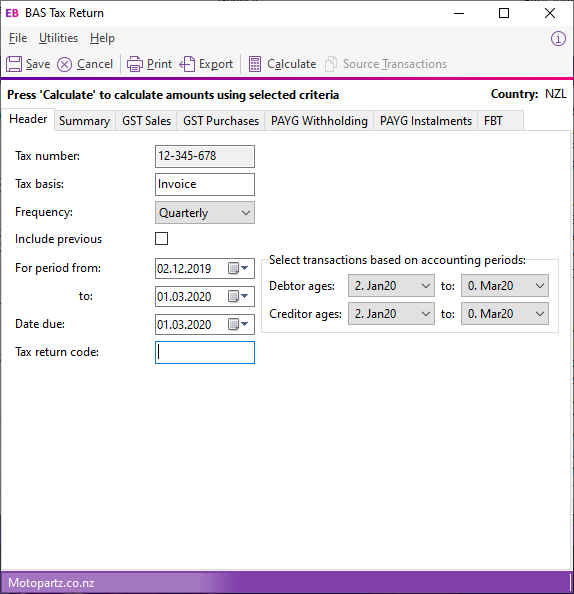Tick the Include previous checkbox
The height and width of the screenshot is (594, 574).
(x=161, y=239)
